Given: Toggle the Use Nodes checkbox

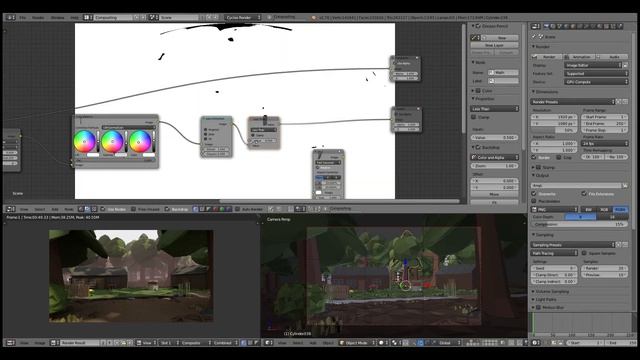Looking at the screenshot, I should click(x=103, y=209).
